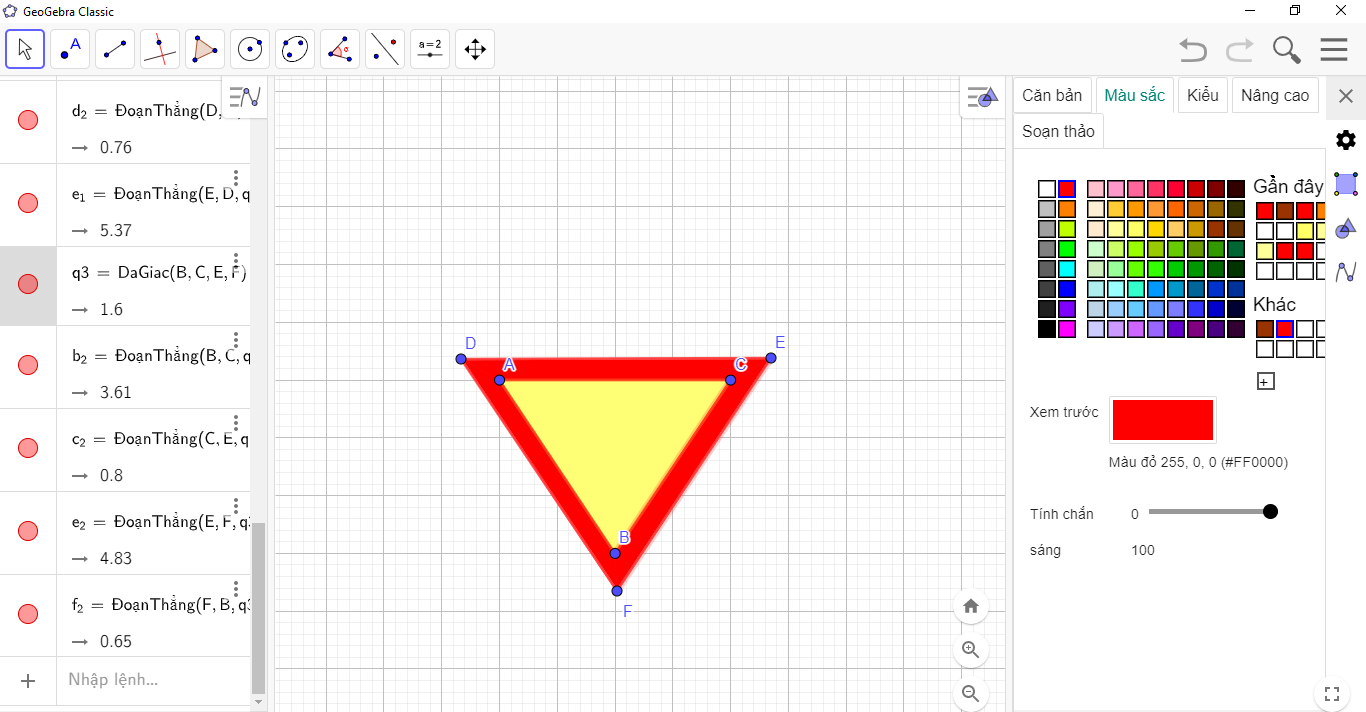
Task: Choose the Polygon tool
Action: tap(205, 49)
